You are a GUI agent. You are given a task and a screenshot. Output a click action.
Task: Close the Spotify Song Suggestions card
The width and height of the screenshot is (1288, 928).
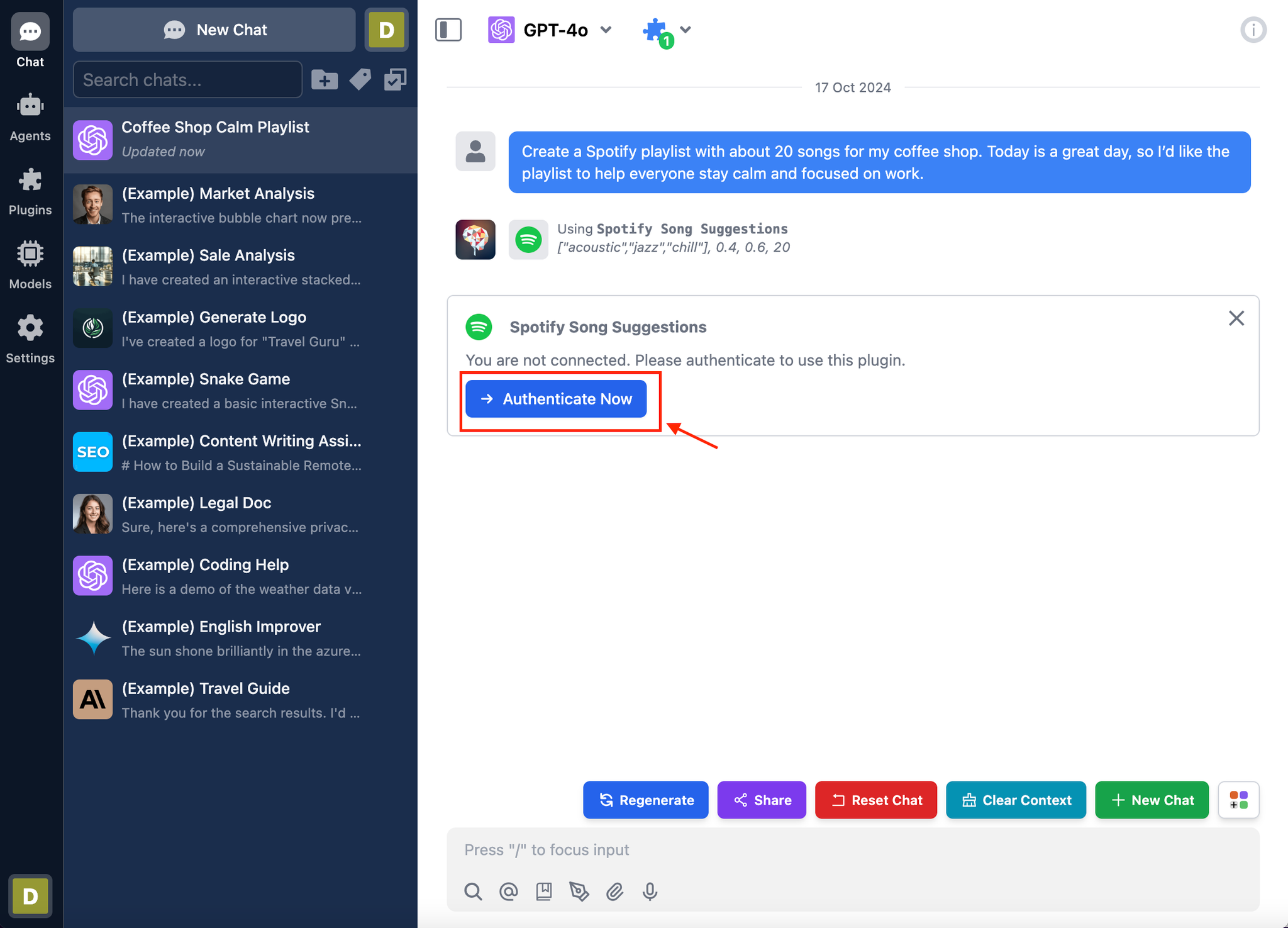(1237, 318)
